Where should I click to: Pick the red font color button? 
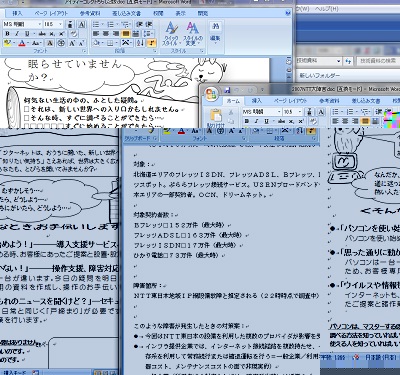[22, 43]
